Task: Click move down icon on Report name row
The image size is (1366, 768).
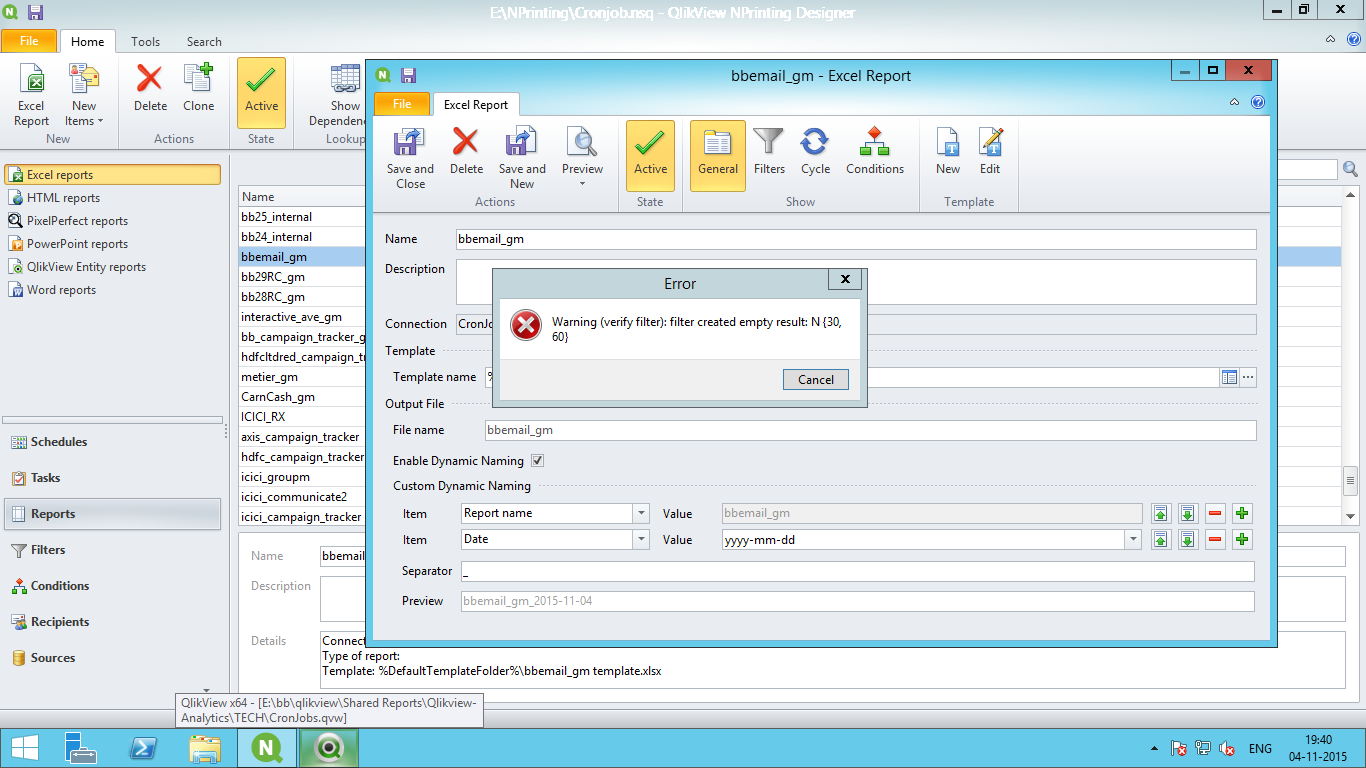Action: coord(1188,513)
